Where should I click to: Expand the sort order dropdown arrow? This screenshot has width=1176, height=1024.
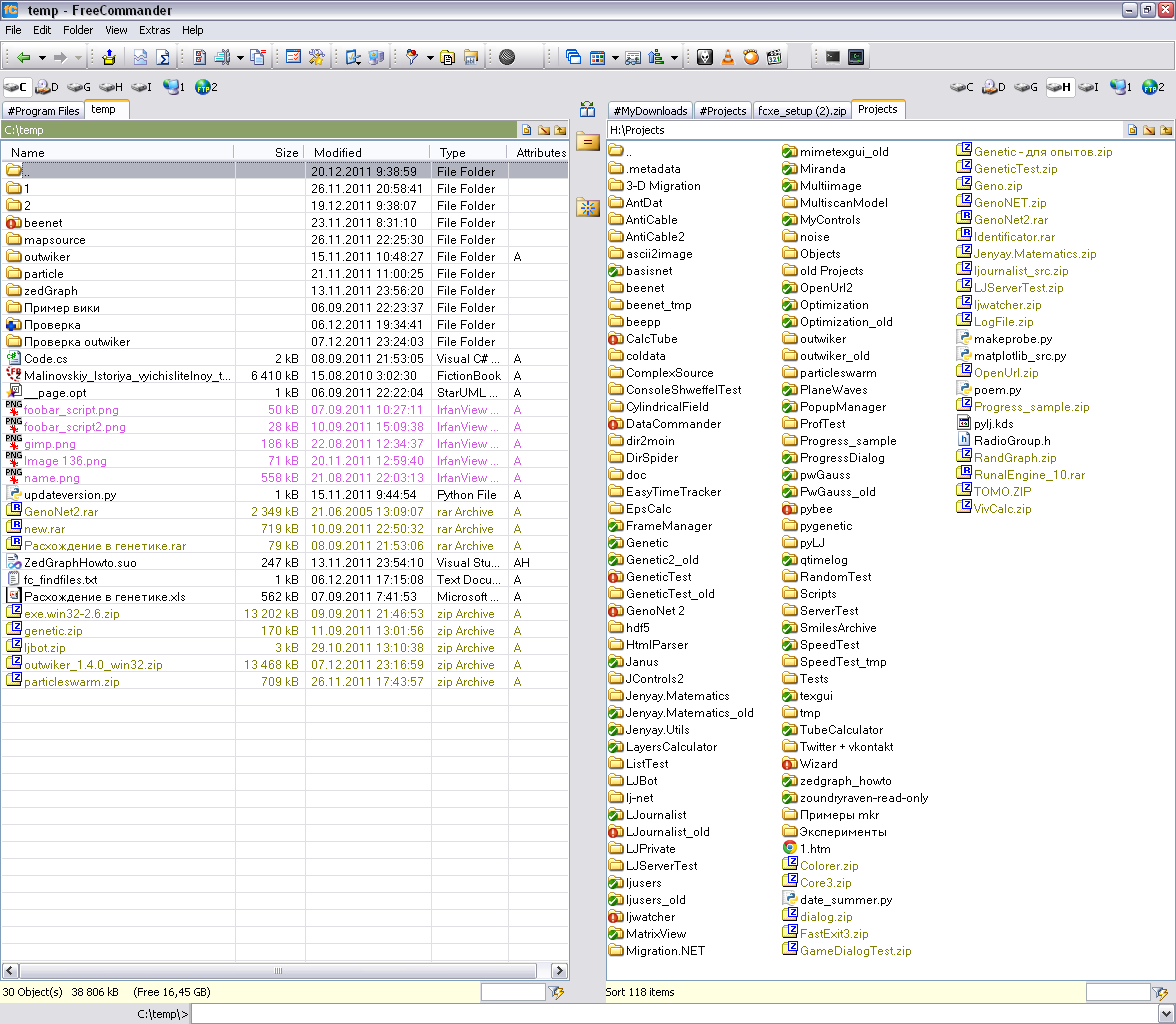[x=675, y=58]
